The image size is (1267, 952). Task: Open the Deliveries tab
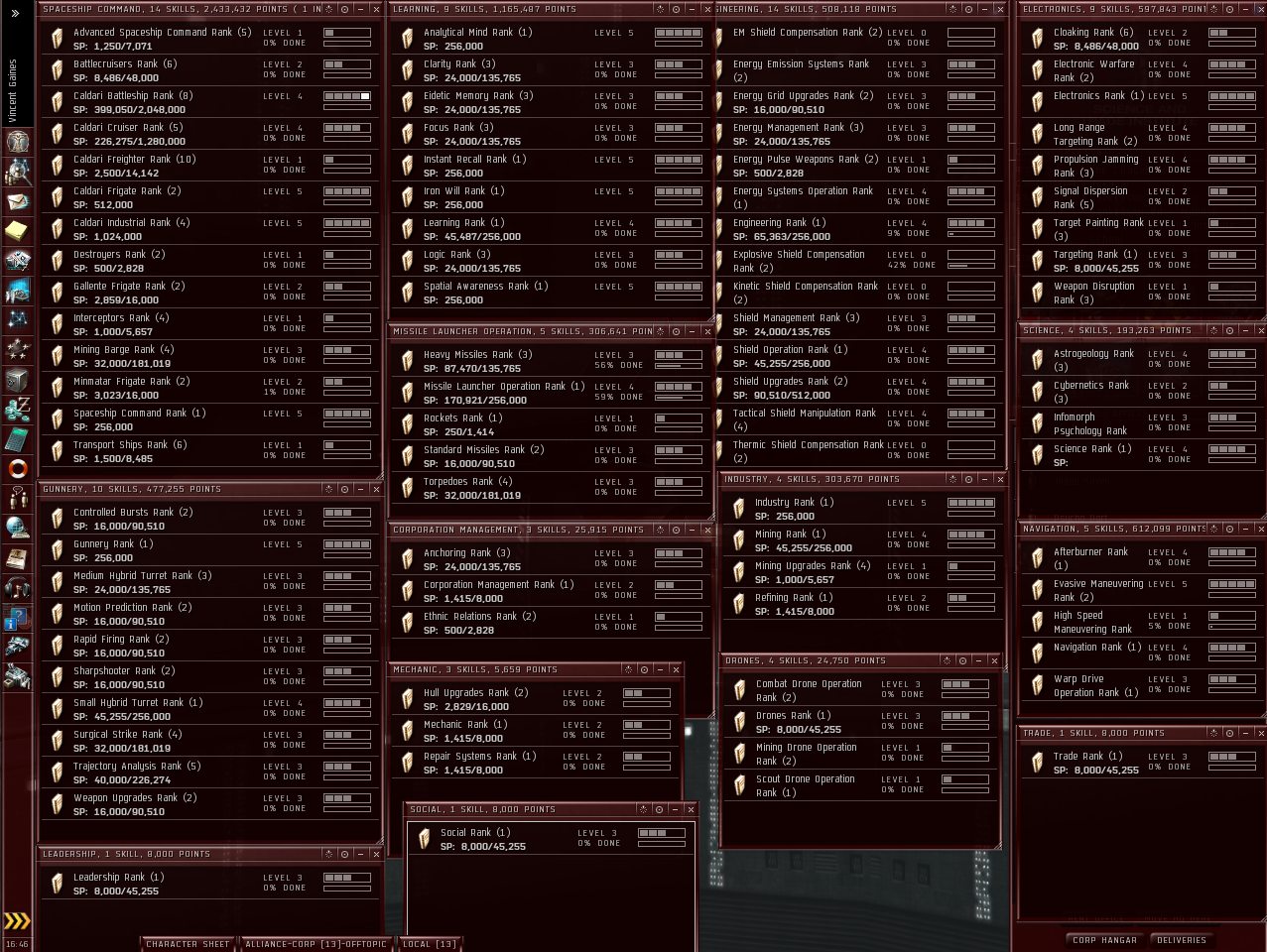(x=1182, y=940)
